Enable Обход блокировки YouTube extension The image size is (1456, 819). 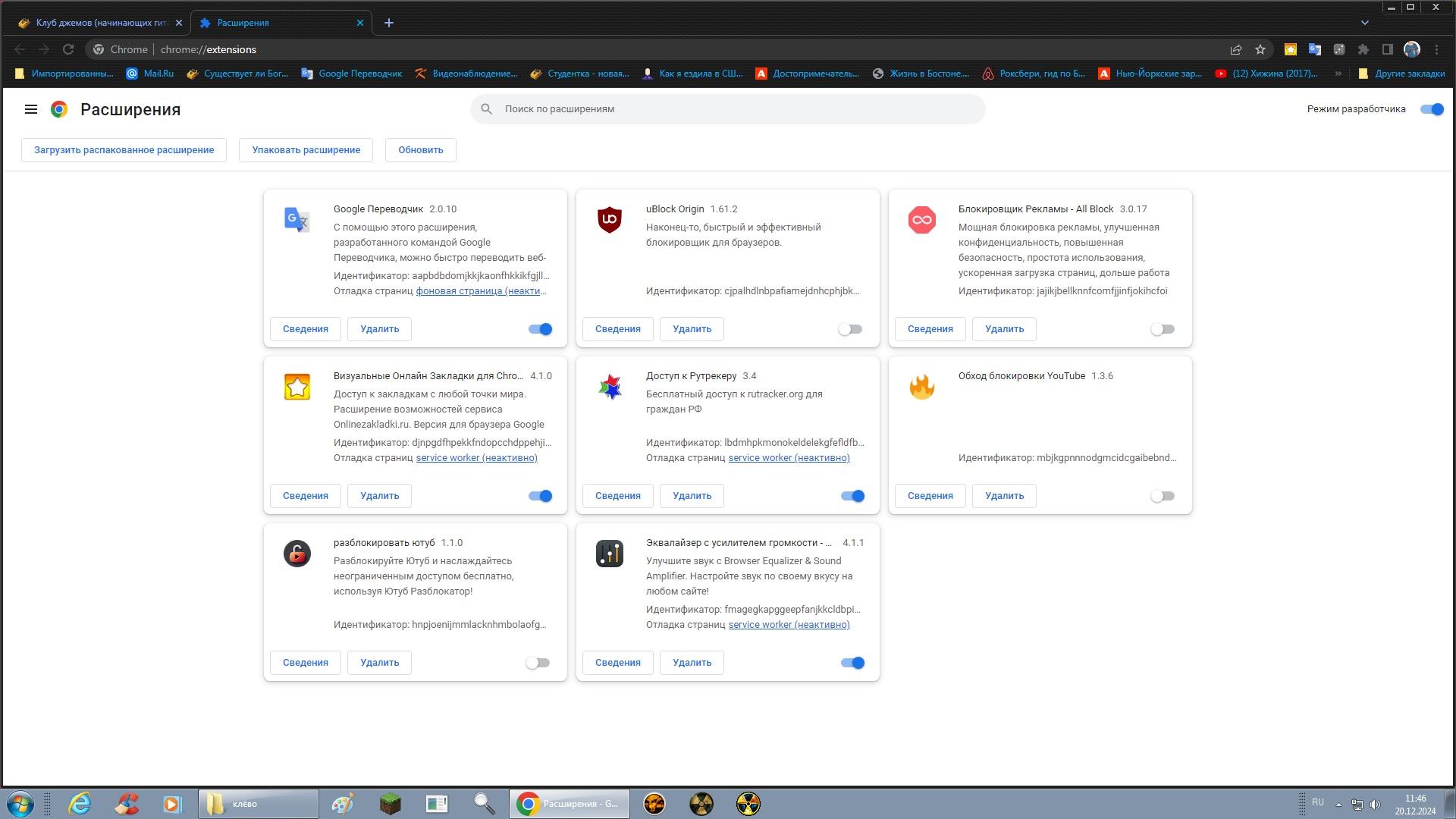tap(1162, 496)
